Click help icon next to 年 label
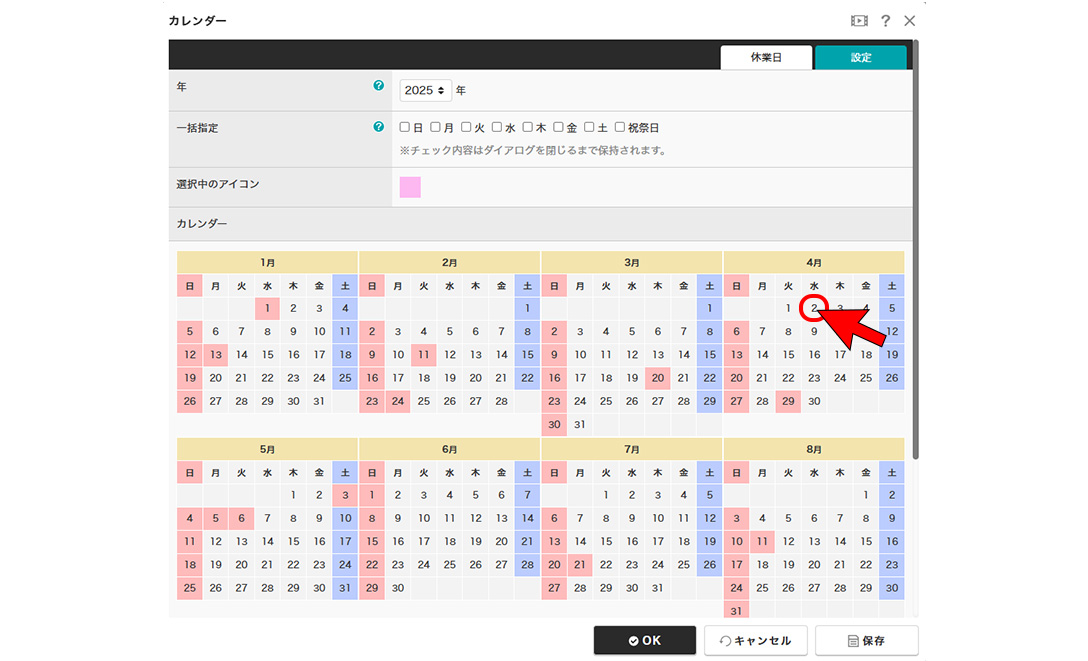 coord(378,86)
